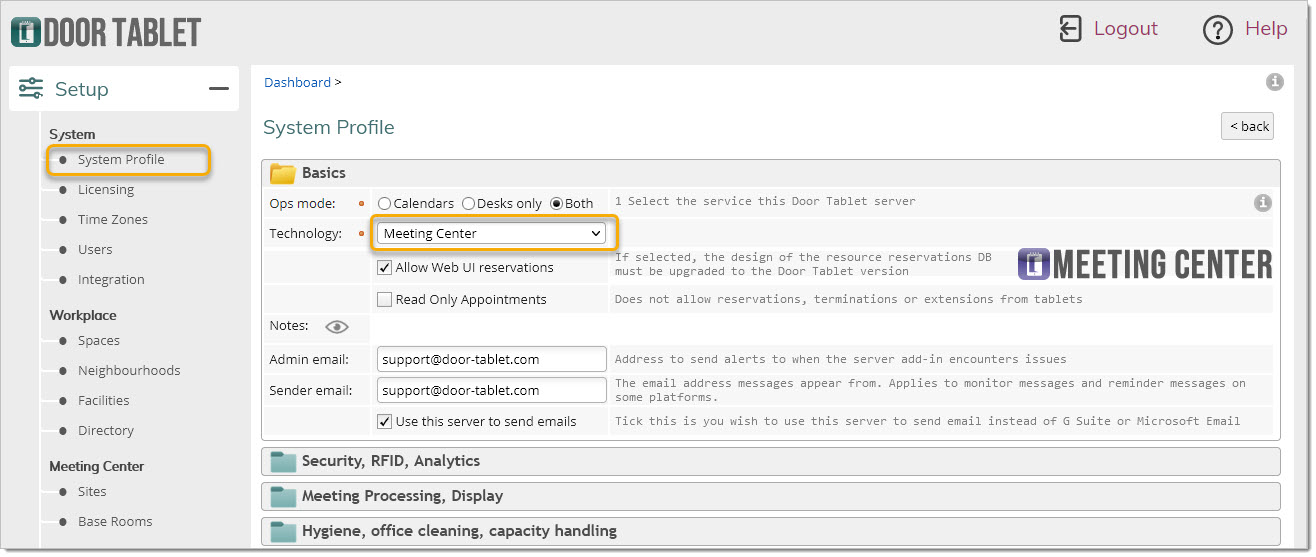This screenshot has width=1316, height=557.
Task: Toggle the Notes eye icon
Action: [x=337, y=327]
